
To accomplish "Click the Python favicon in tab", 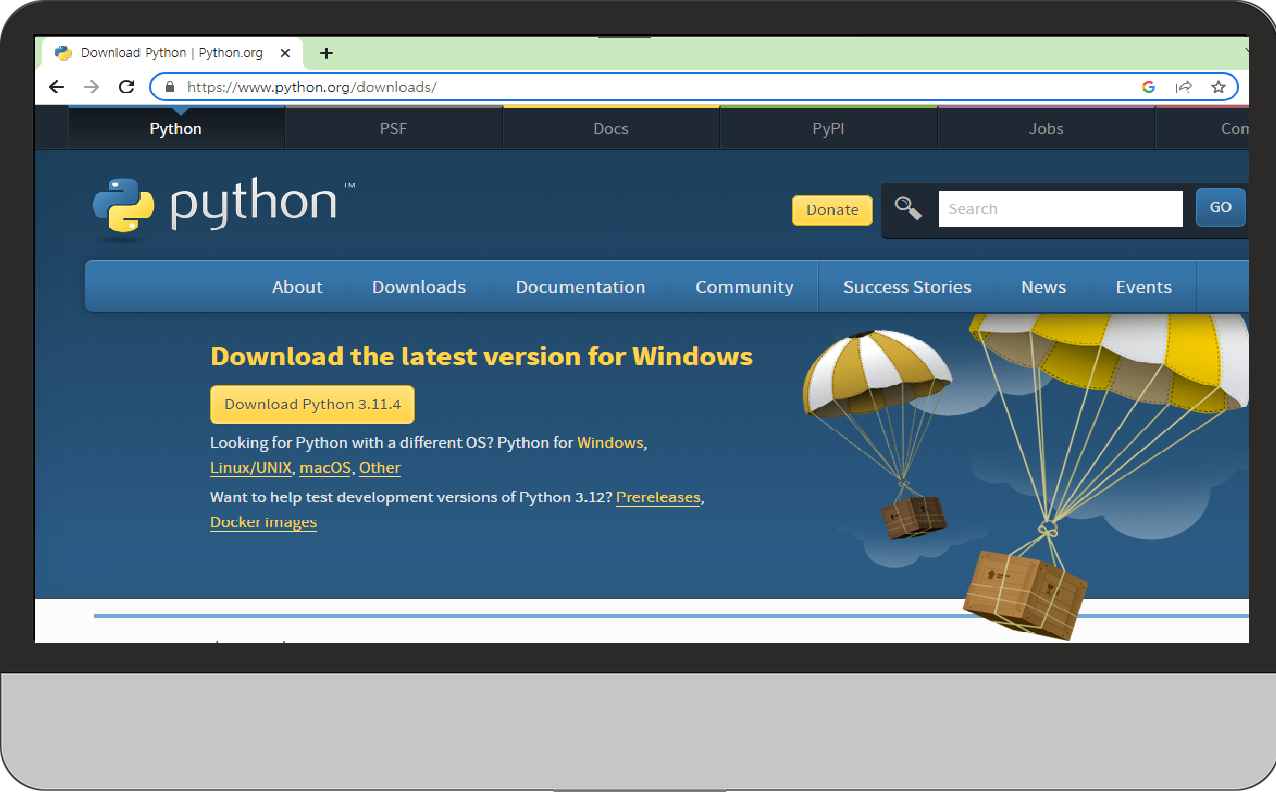I will coord(63,53).
